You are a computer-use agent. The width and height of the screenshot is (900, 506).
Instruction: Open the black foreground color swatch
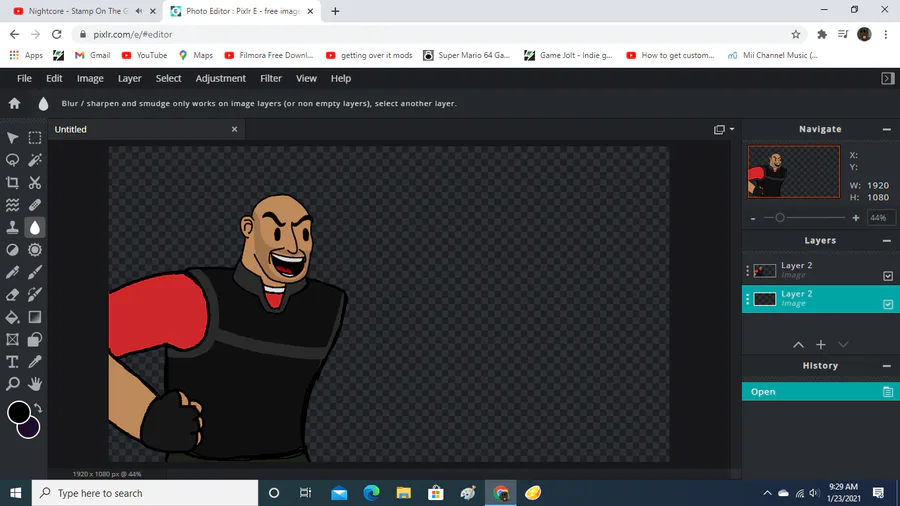click(17, 411)
